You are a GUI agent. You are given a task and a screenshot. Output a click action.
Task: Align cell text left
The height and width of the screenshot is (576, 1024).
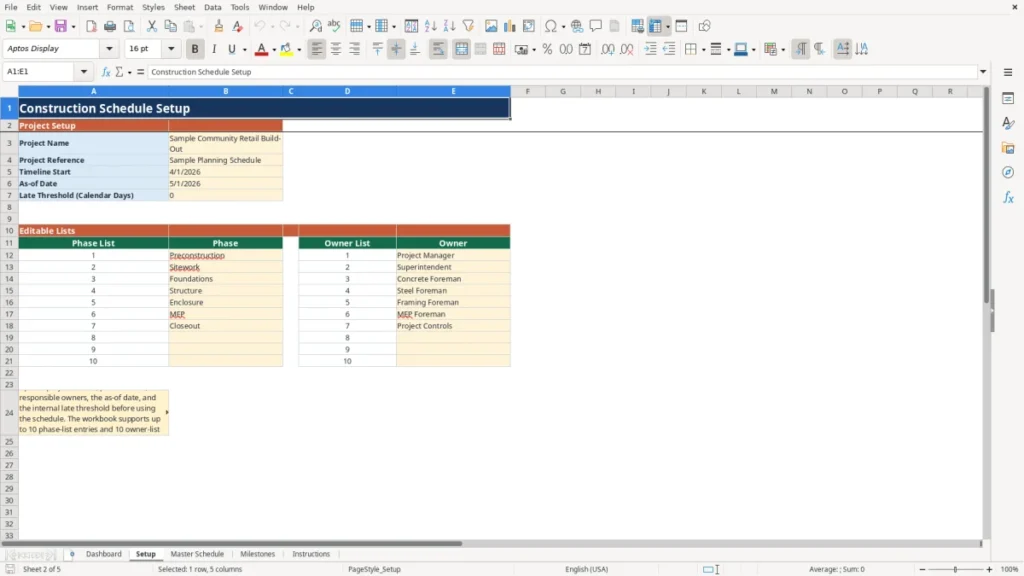[x=317, y=49]
